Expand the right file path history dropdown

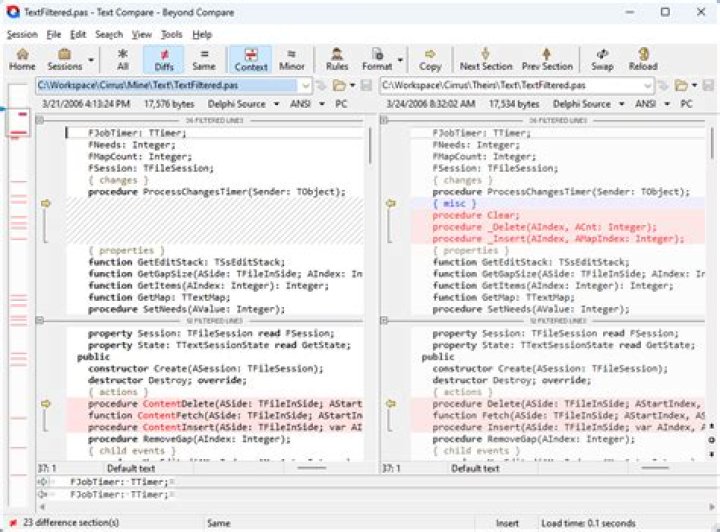[647, 85]
